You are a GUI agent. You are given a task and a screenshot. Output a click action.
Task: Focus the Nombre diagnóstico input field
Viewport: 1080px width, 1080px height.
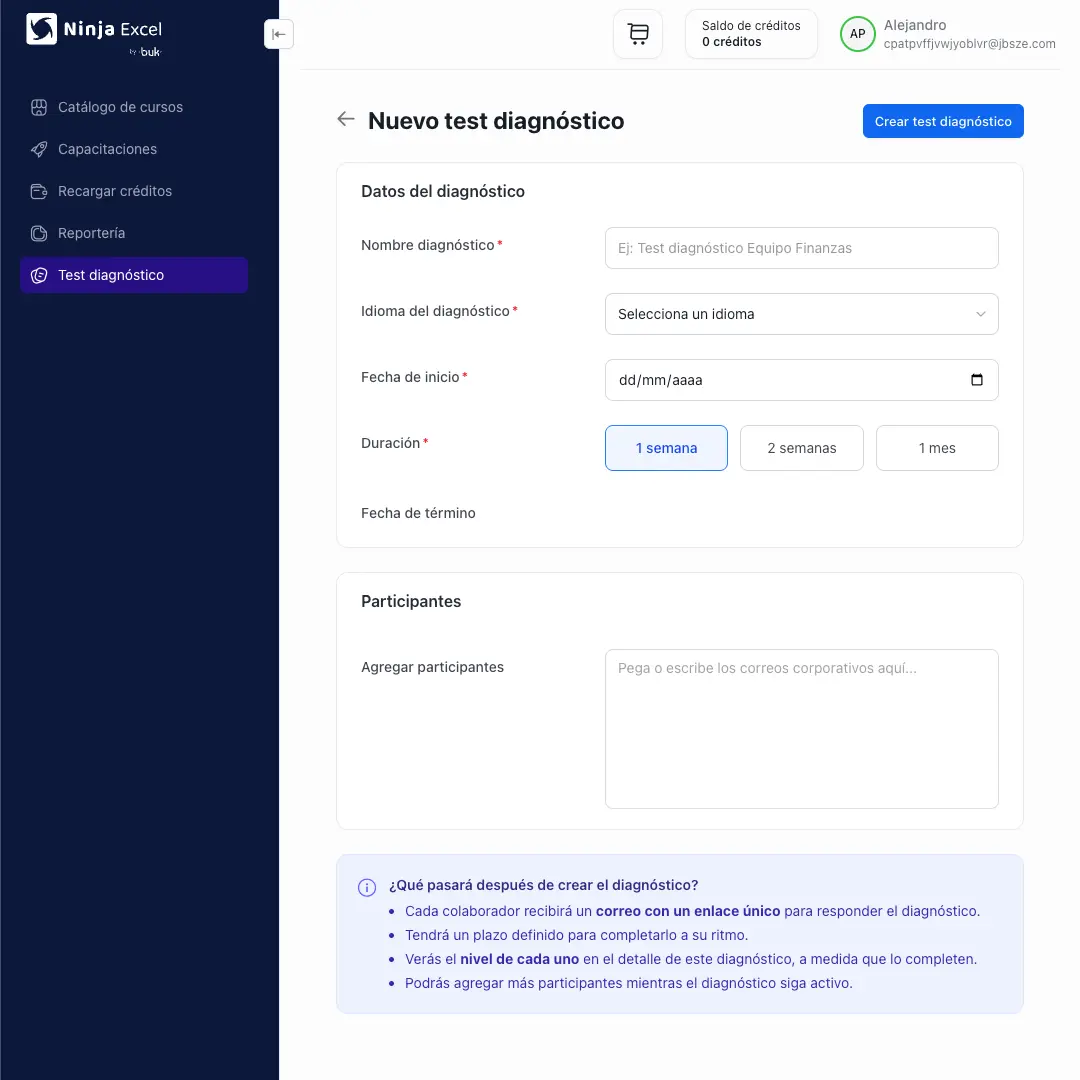pos(802,248)
